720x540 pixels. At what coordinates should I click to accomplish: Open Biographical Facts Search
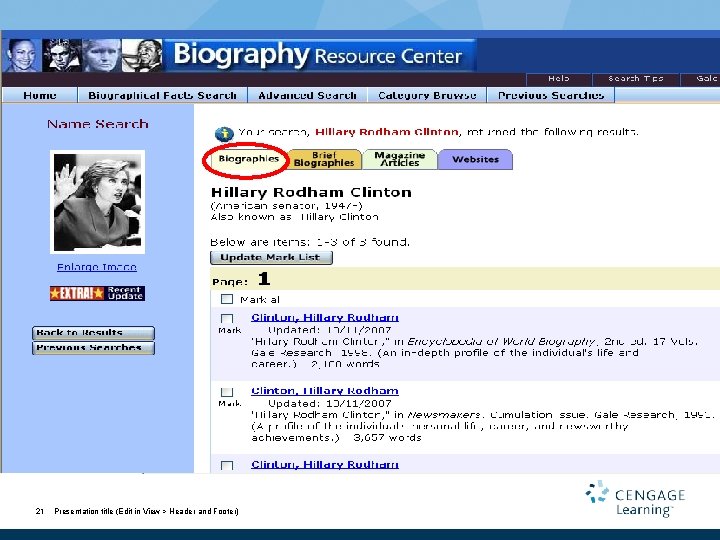163,95
